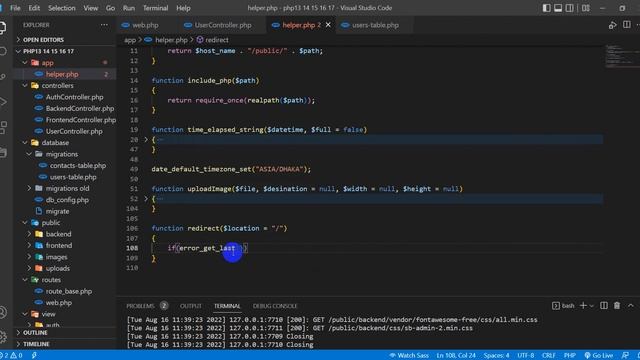Open errors and warnings count in status bar
The height and width of the screenshot is (360, 640).
(11, 355)
